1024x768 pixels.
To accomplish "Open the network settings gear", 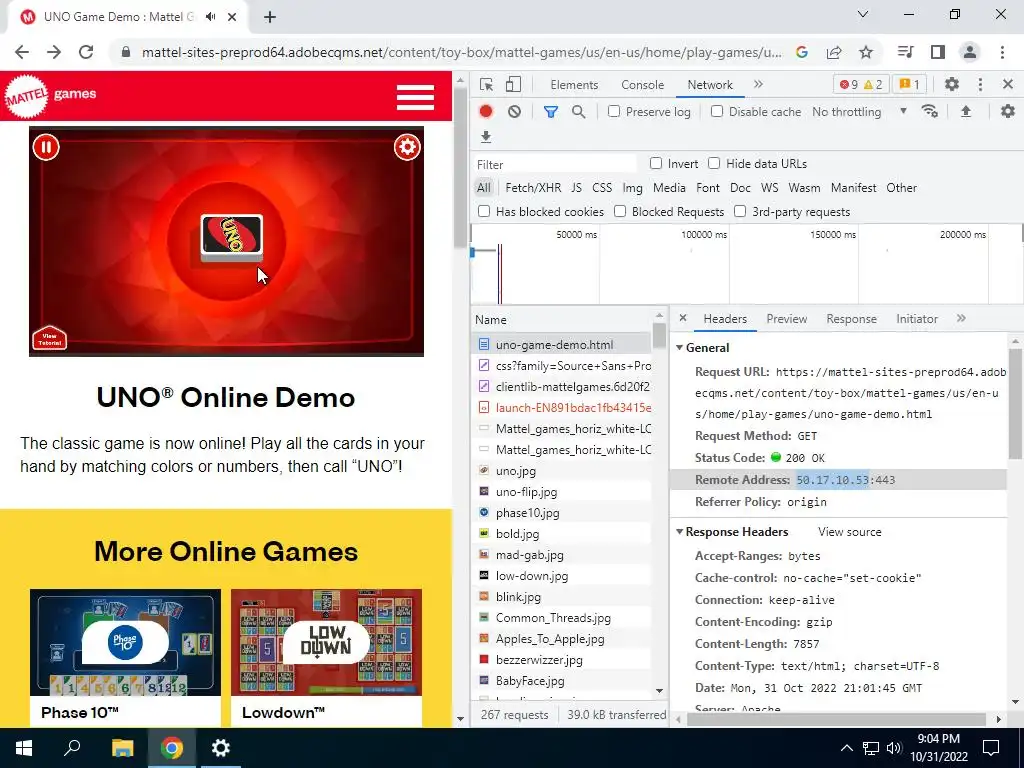I will pyautogui.click(x=1008, y=112).
